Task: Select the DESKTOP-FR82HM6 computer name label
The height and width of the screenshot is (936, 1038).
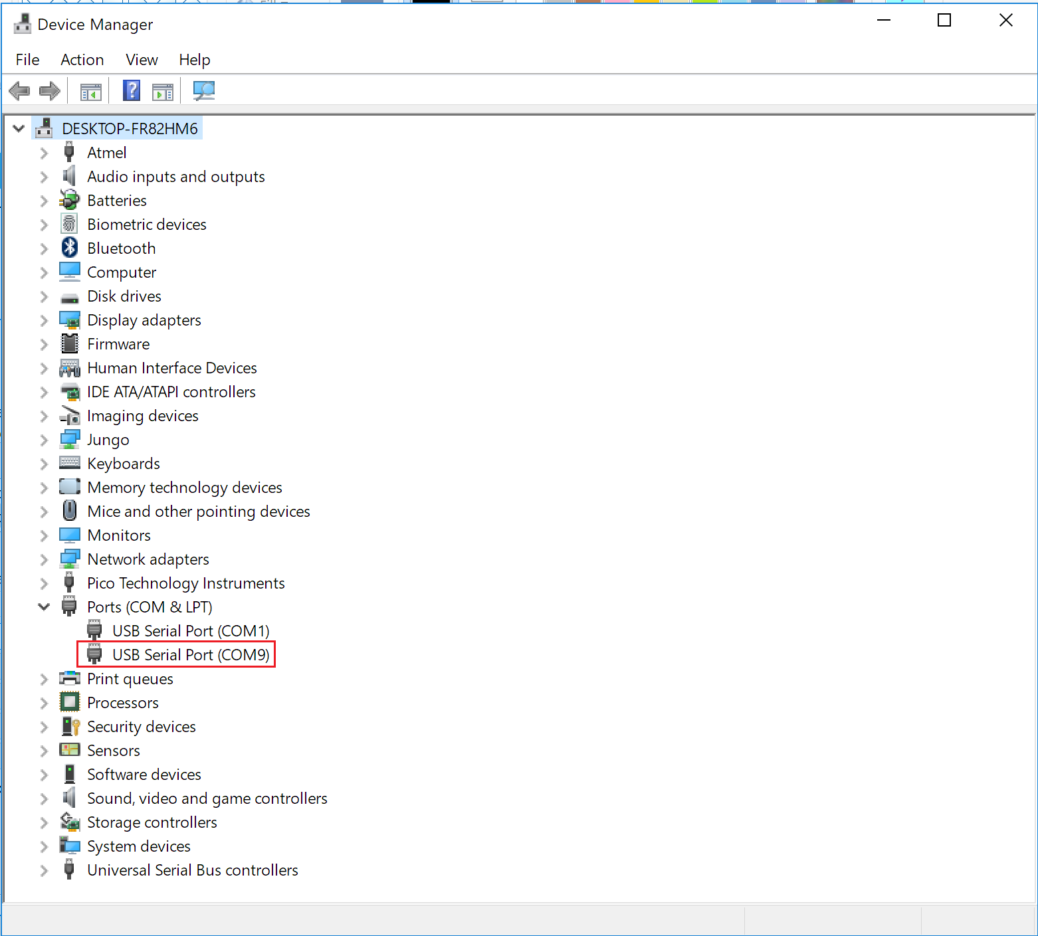Action: 130,128
